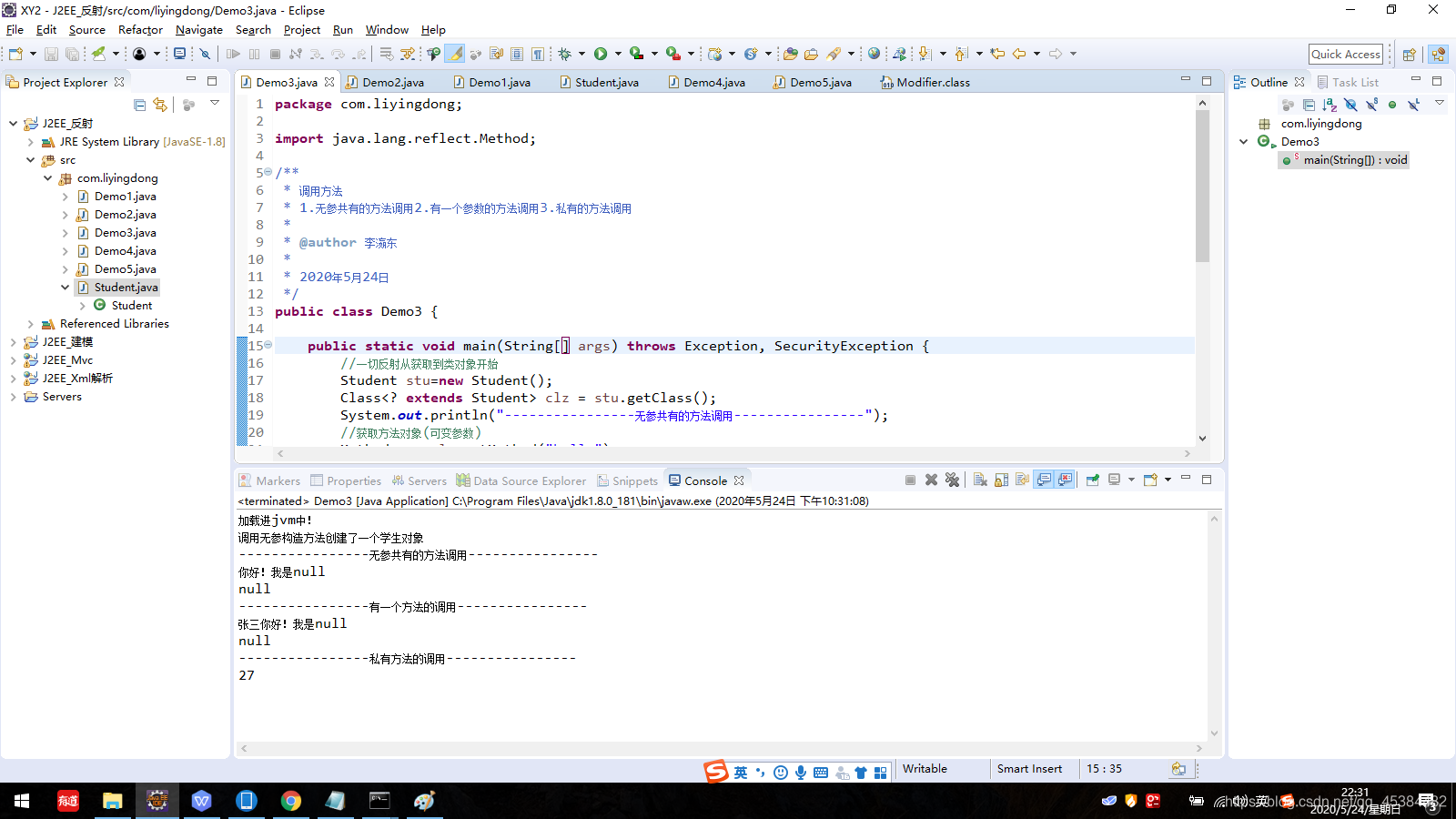Toggle Mark Occurrences highlighter button
1456x819 pixels.
[455, 54]
